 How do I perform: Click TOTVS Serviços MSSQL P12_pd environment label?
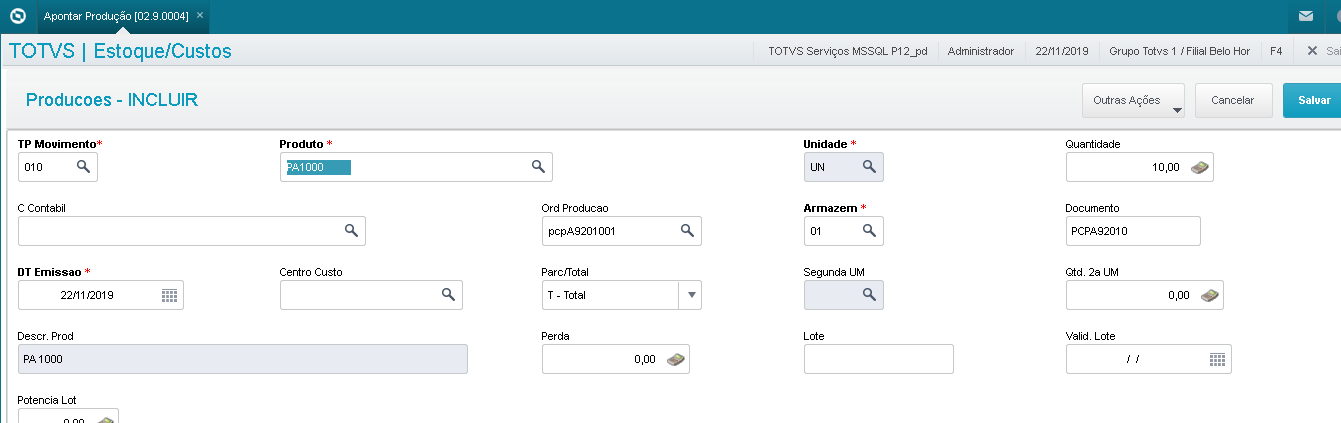tap(848, 50)
